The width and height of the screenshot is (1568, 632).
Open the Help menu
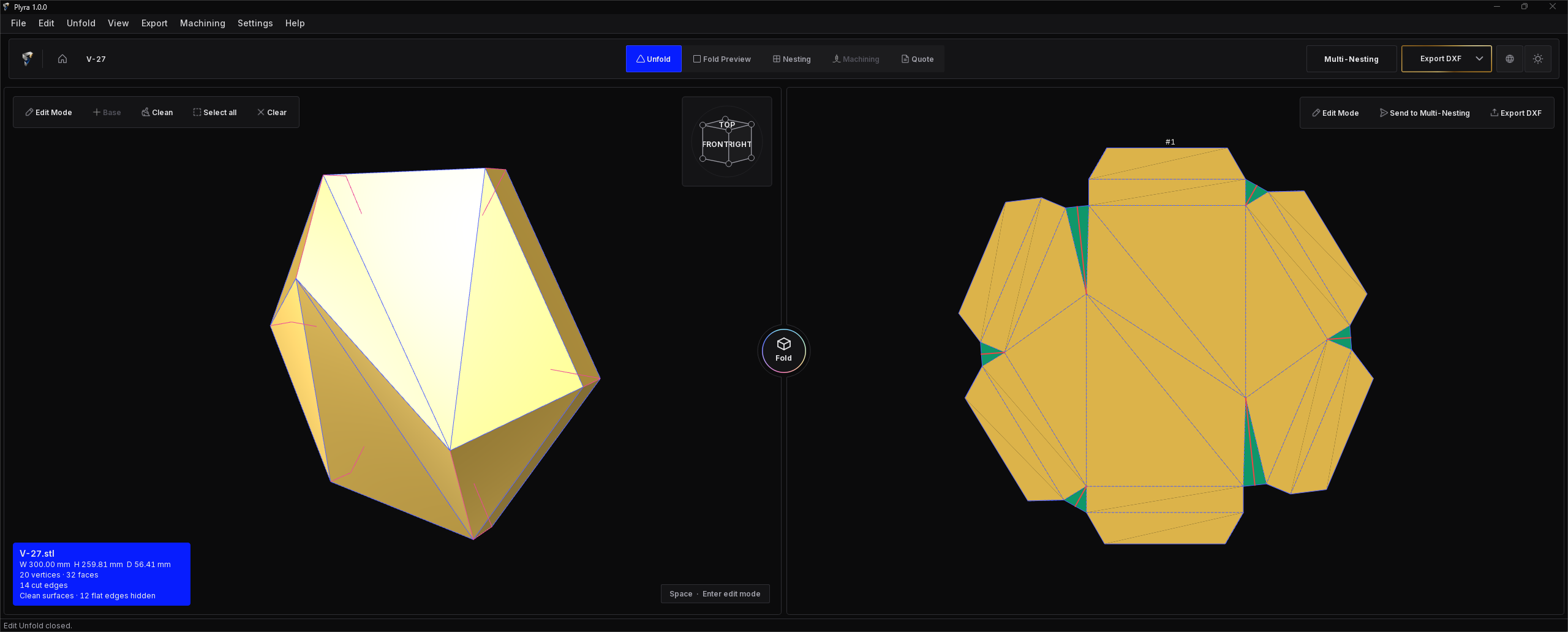coord(295,23)
